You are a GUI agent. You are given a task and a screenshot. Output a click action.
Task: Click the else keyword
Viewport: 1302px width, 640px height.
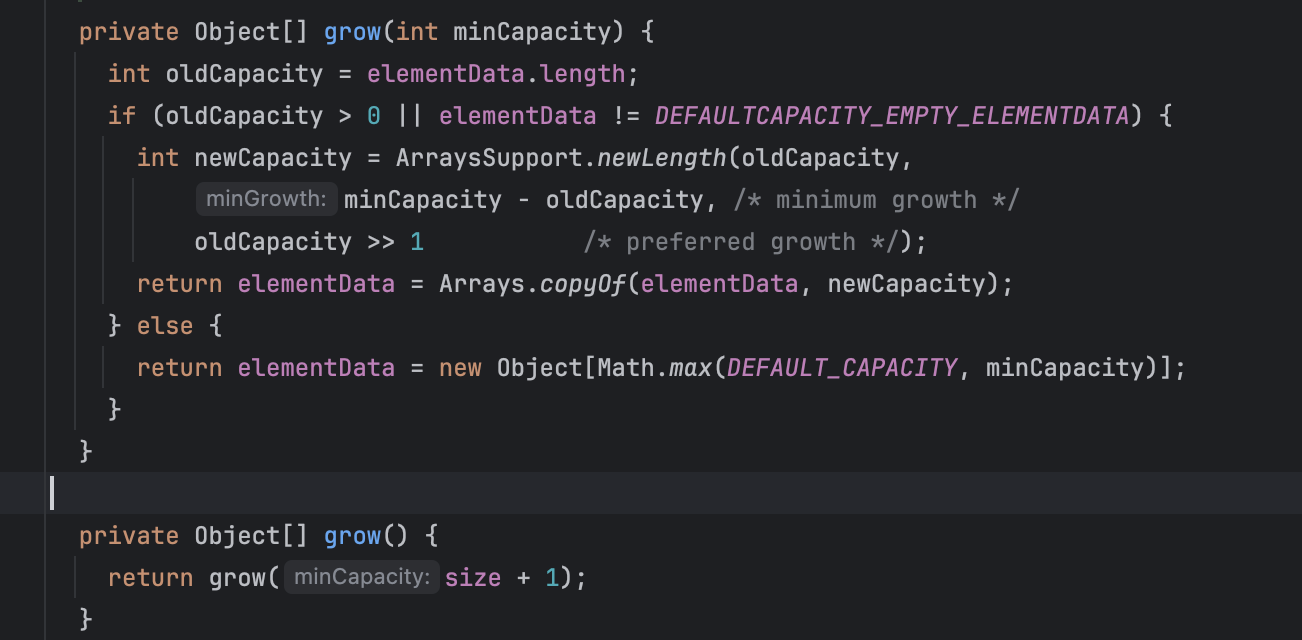coord(165,326)
